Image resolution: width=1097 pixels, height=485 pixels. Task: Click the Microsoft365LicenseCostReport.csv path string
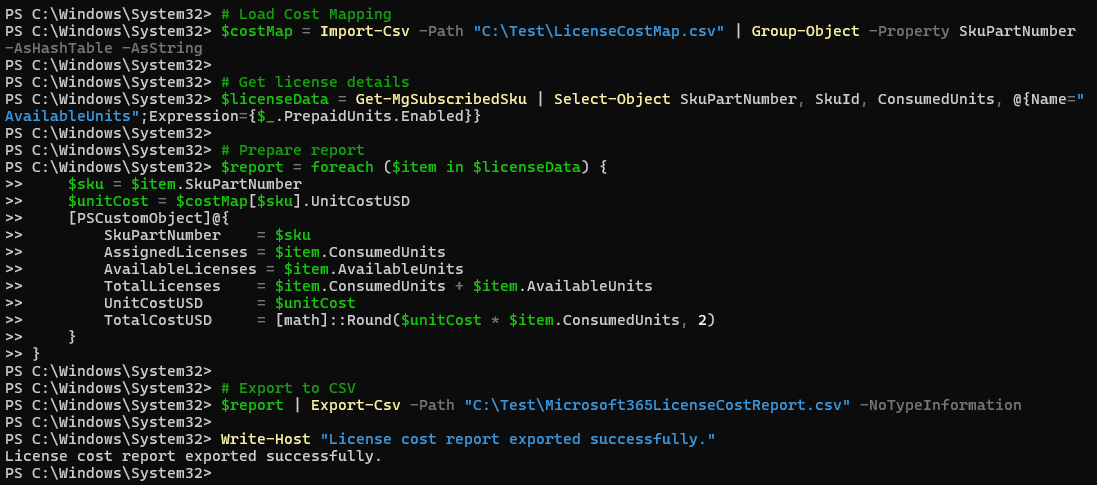[657, 405]
